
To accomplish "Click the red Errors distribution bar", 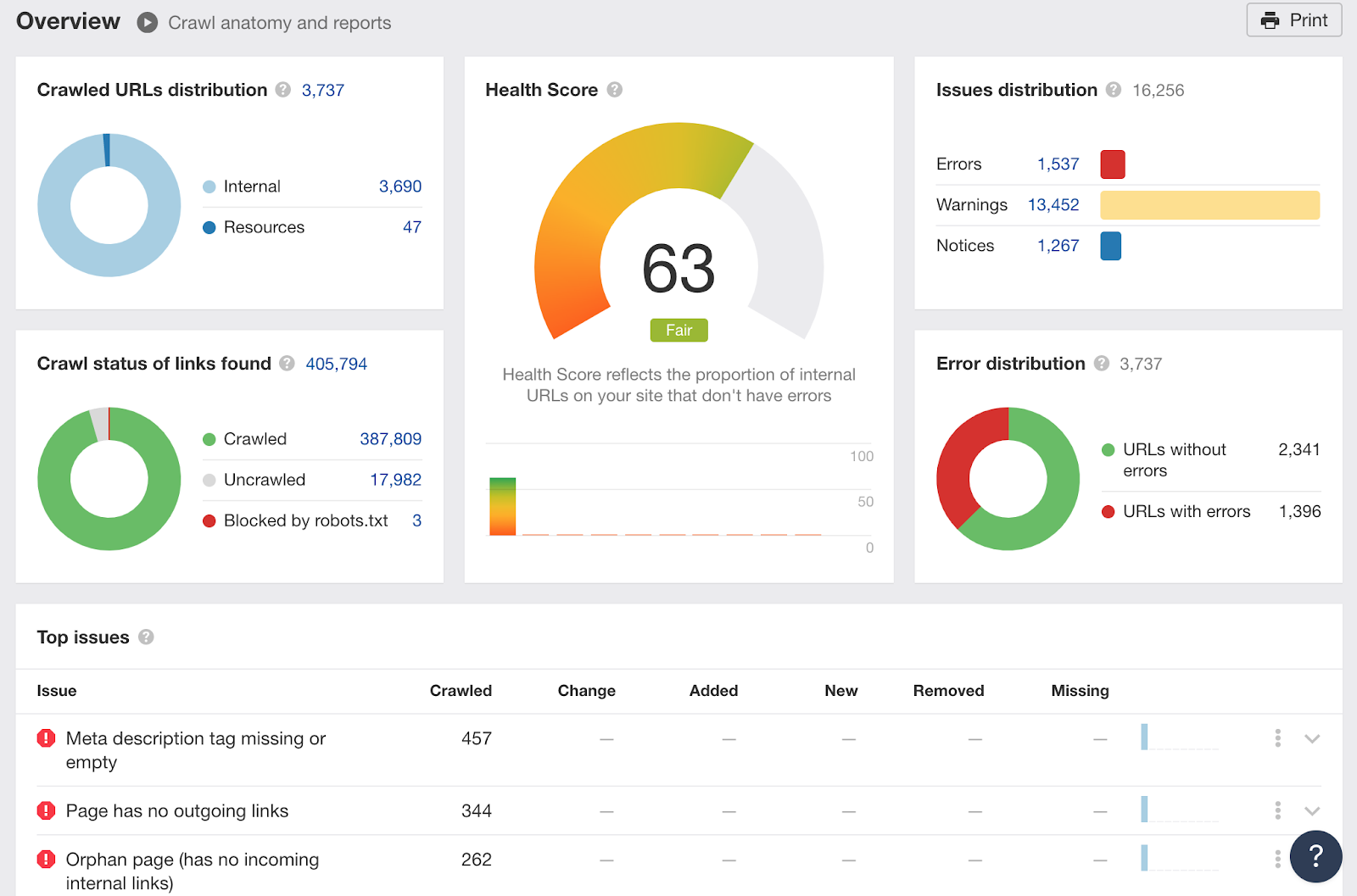I will [1113, 164].
